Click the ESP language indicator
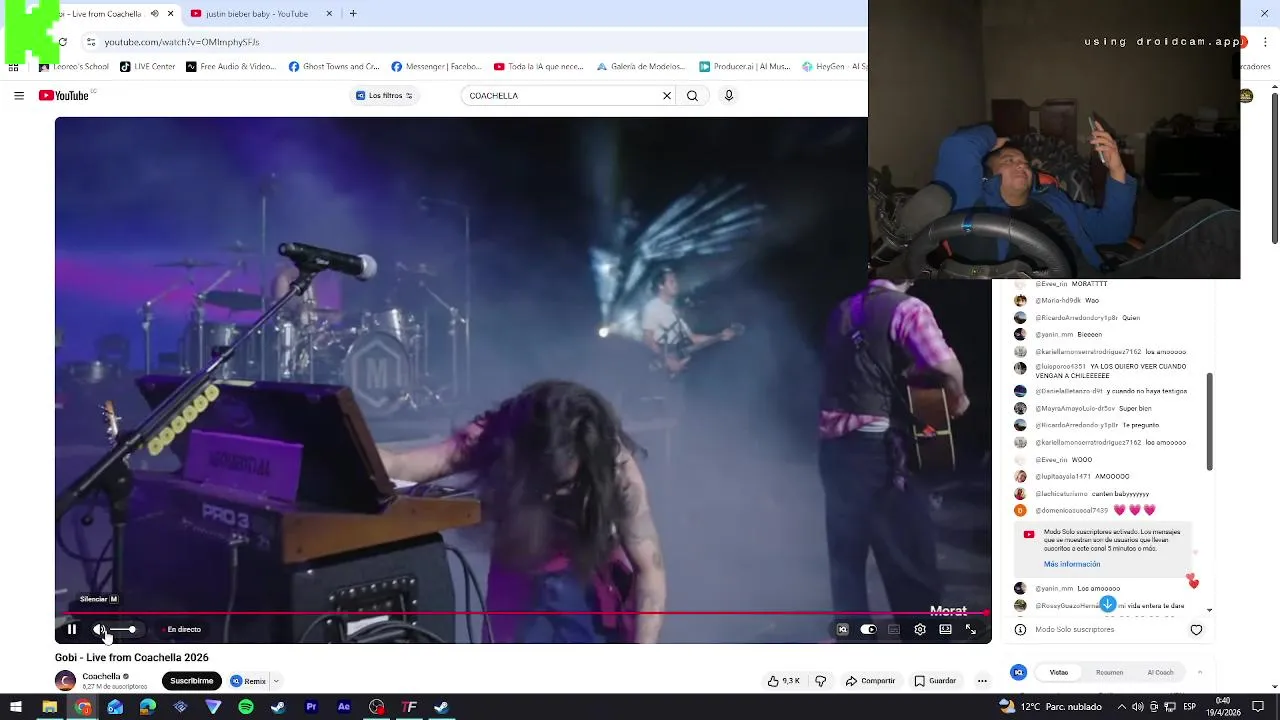Image resolution: width=1280 pixels, height=720 pixels. click(1190, 707)
